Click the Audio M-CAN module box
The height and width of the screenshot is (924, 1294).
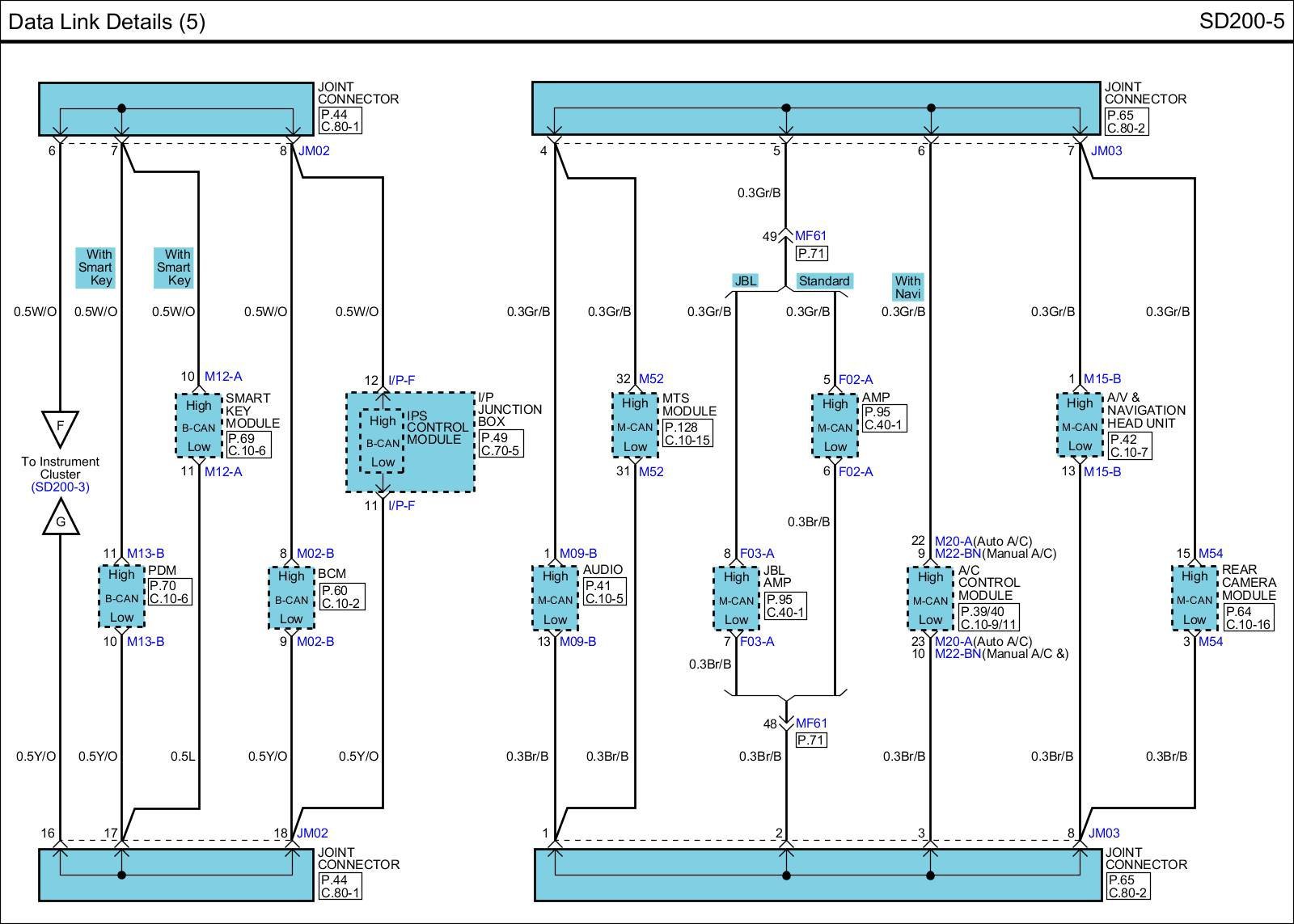point(555,598)
